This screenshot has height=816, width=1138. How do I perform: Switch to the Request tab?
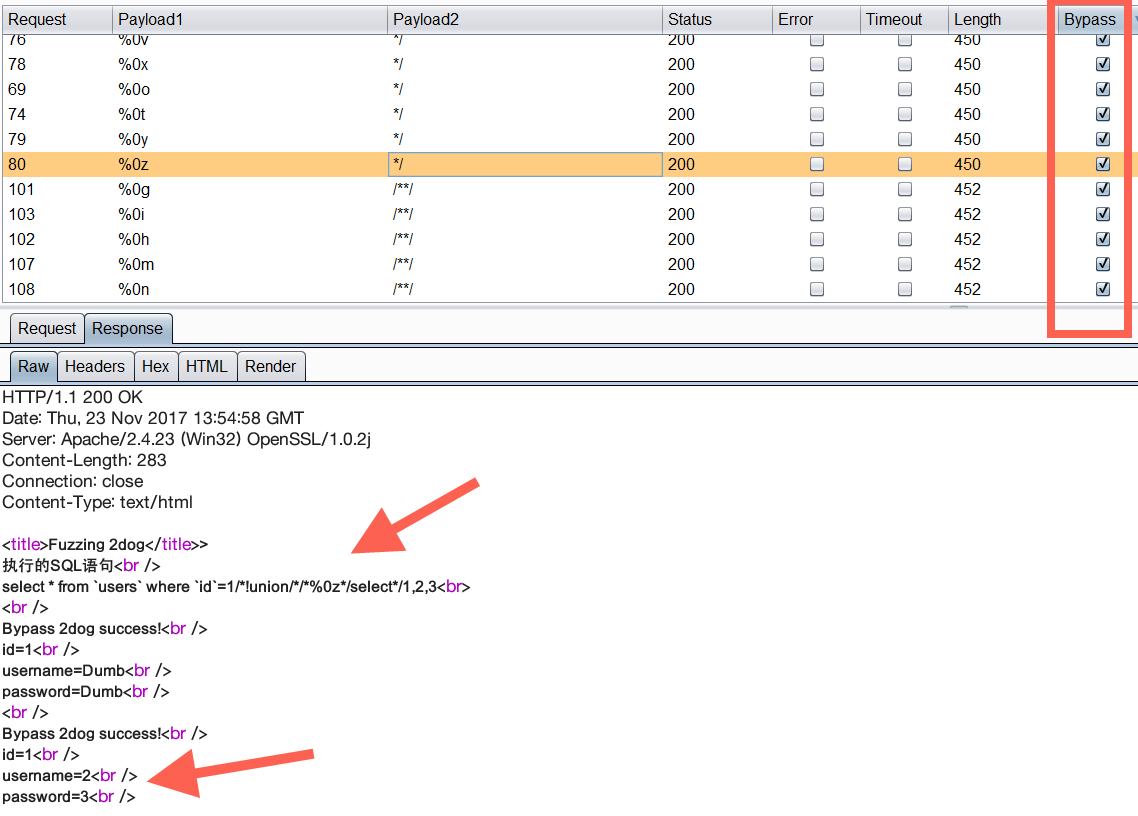pos(45,328)
